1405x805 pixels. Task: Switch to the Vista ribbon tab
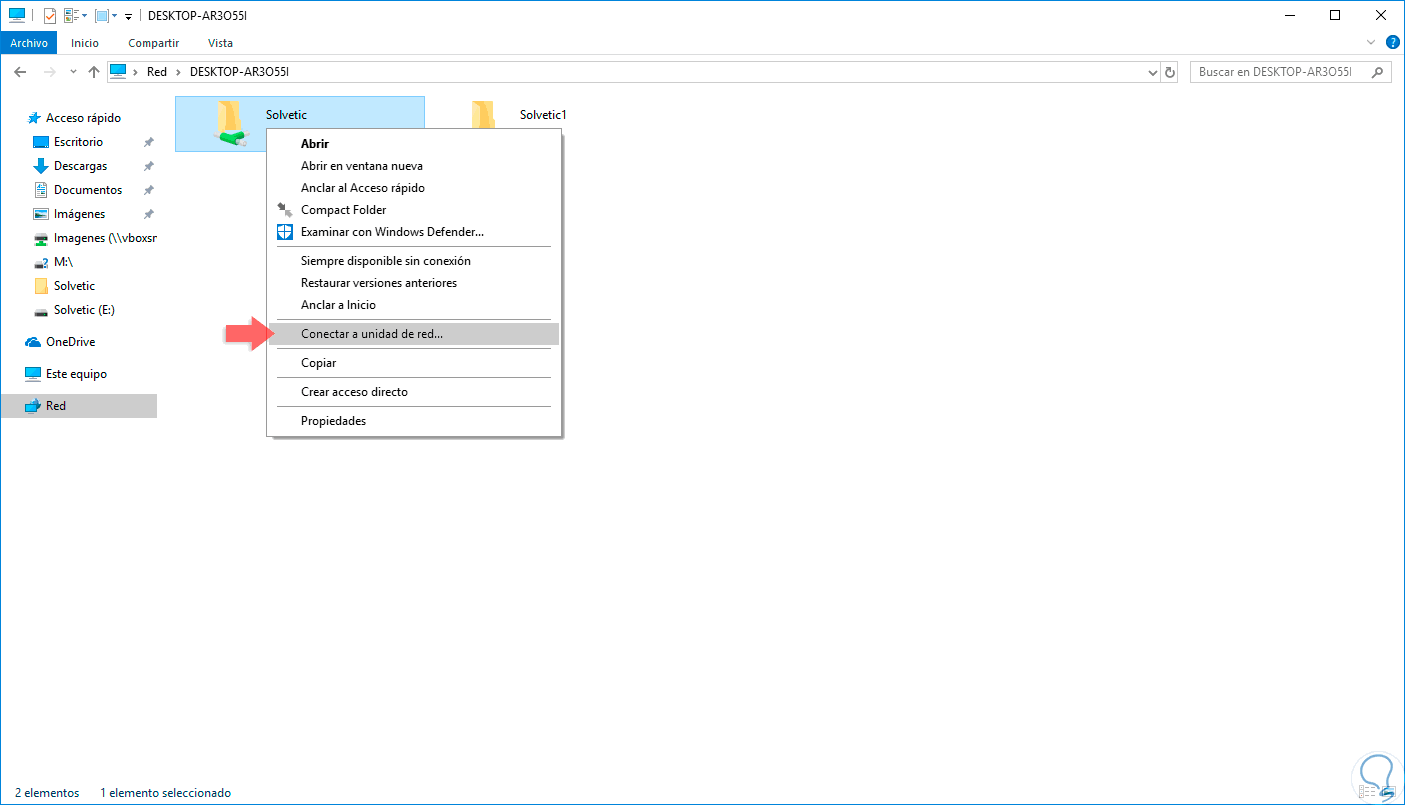pyautogui.click(x=220, y=43)
